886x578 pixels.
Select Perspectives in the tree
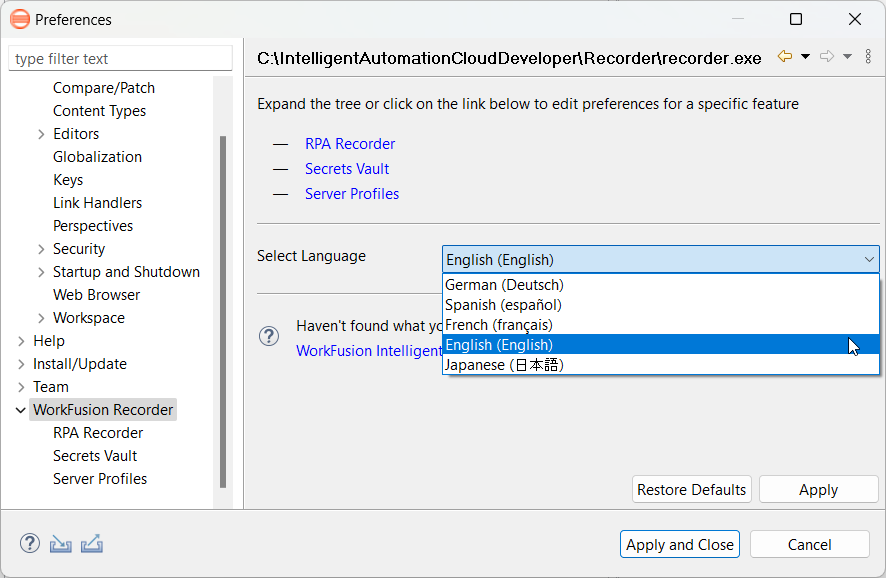93,226
